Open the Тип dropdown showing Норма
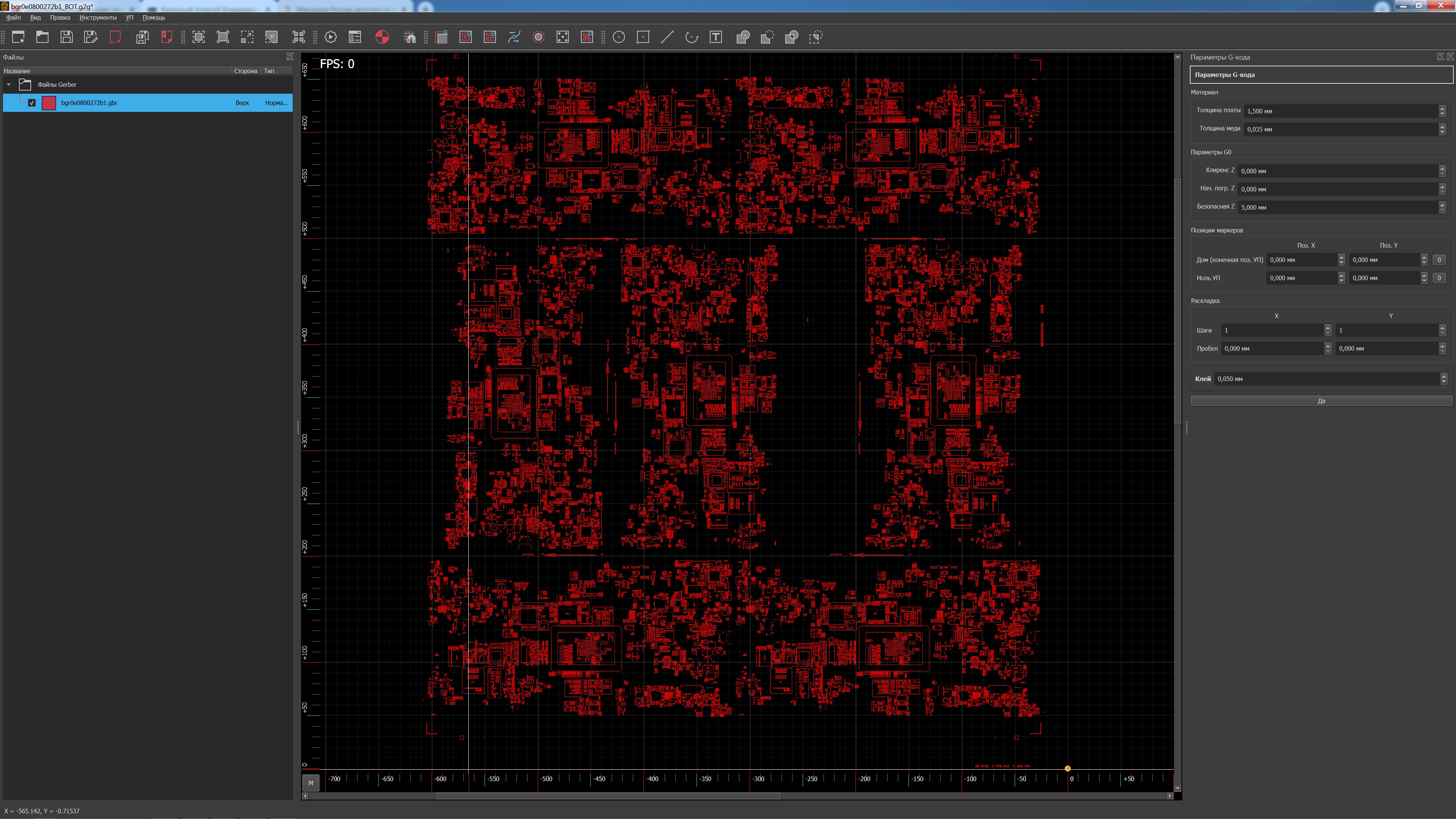 coord(276,103)
